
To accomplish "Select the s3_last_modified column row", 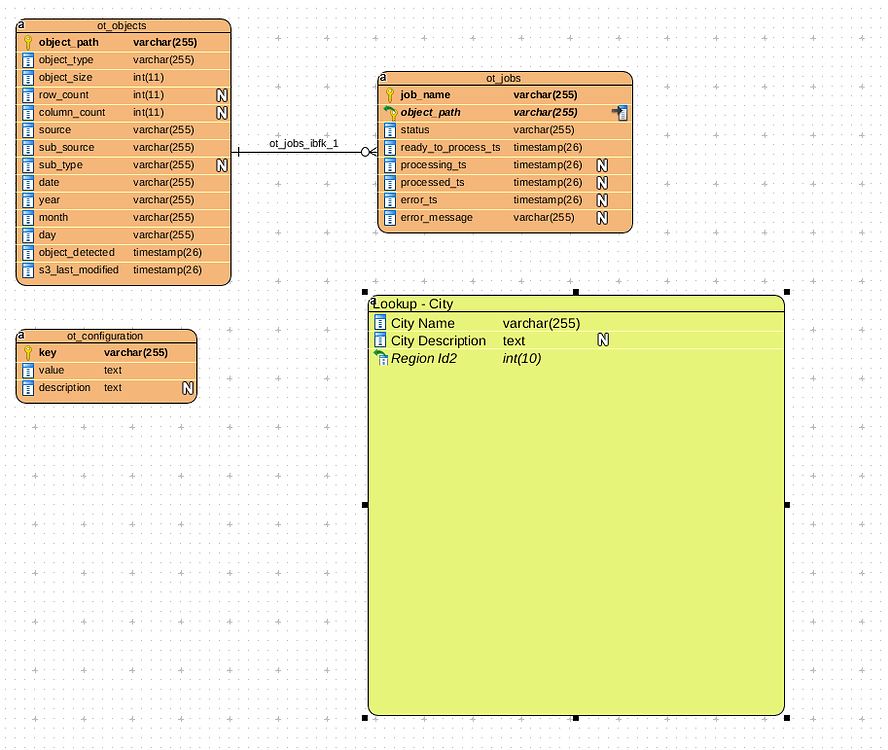I will (78, 270).
